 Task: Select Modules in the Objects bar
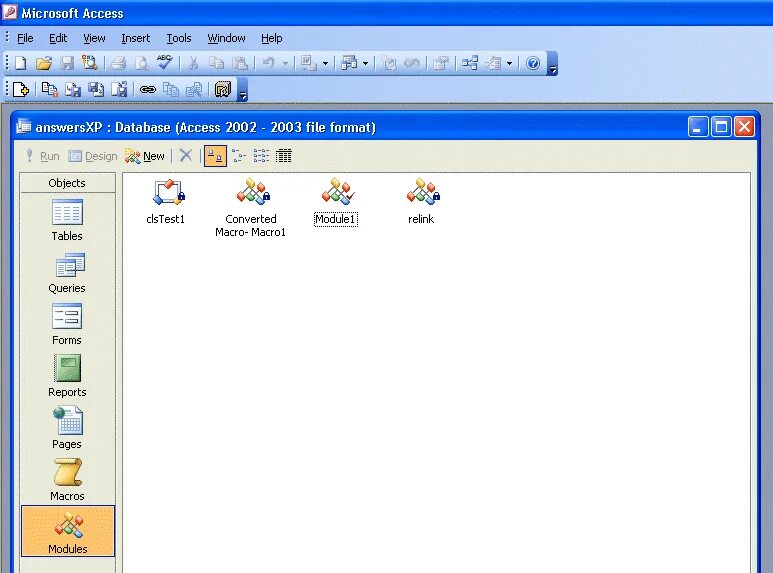coord(68,531)
